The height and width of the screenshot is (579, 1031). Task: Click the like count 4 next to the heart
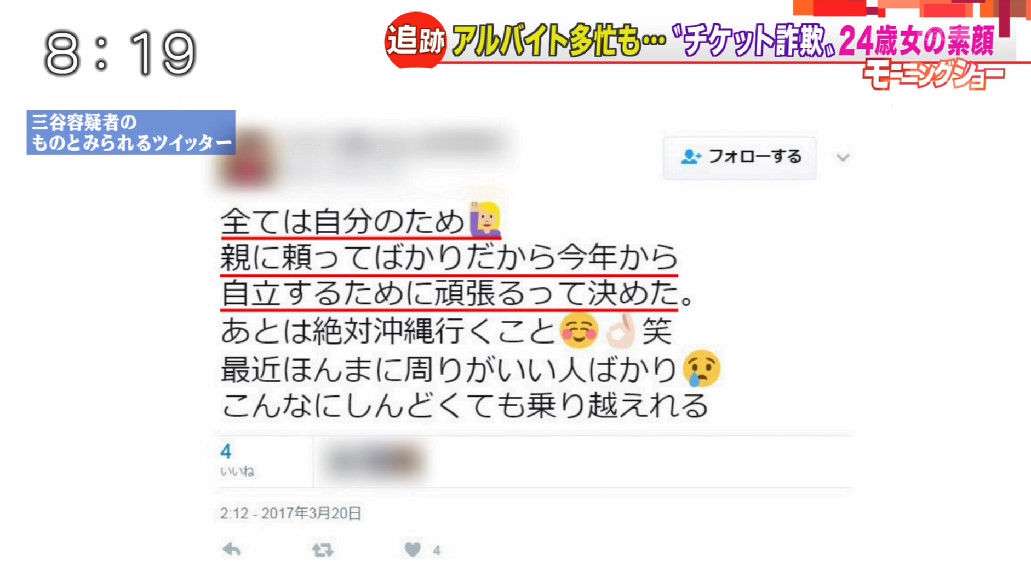click(437, 551)
